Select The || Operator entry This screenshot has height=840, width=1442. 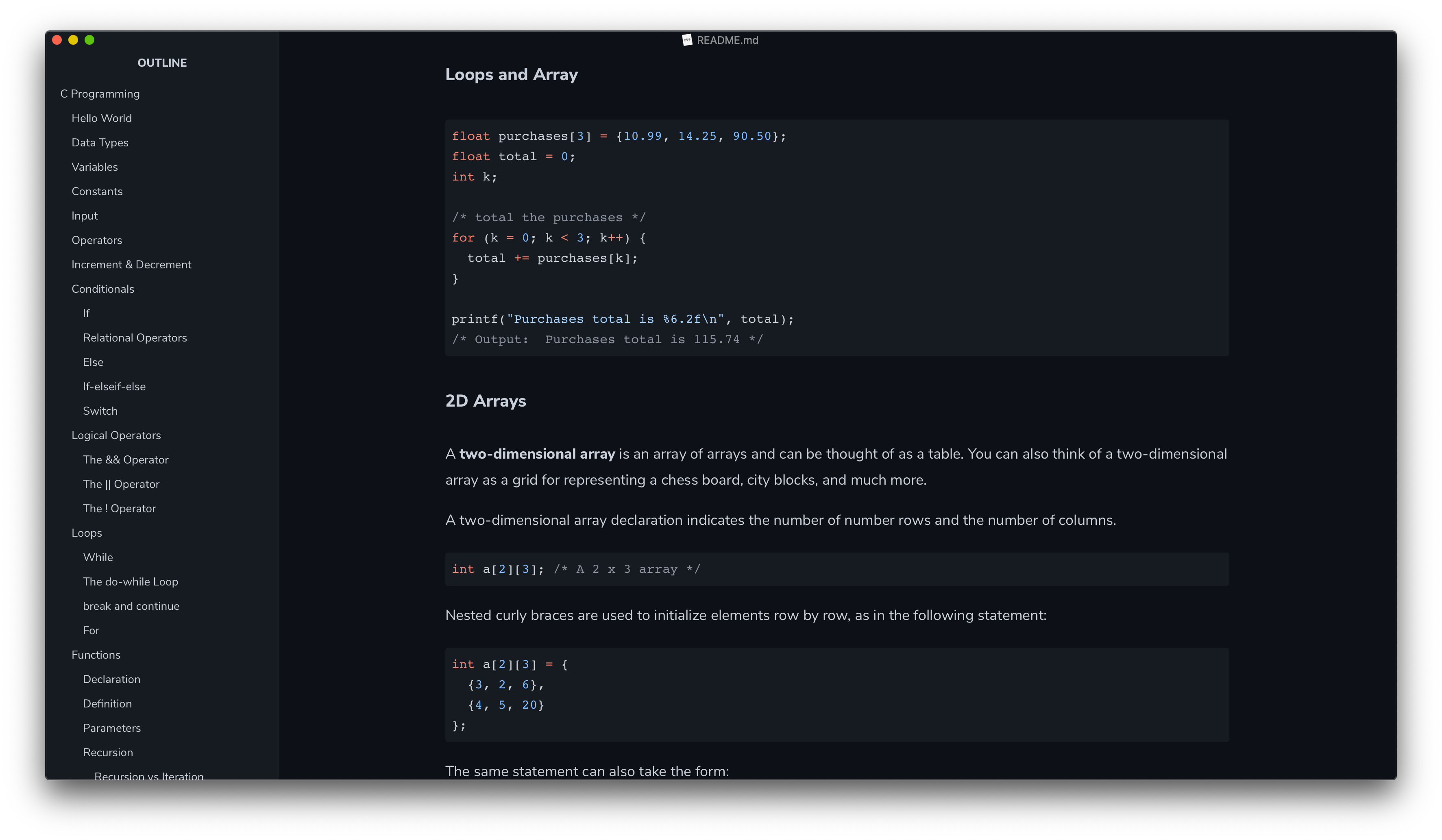point(121,484)
